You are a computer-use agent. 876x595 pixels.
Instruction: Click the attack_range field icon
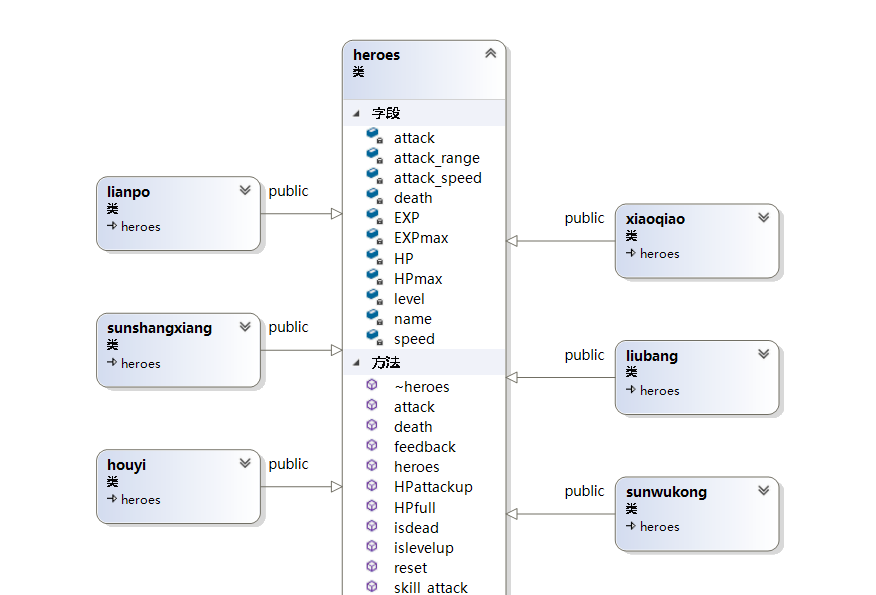(374, 156)
